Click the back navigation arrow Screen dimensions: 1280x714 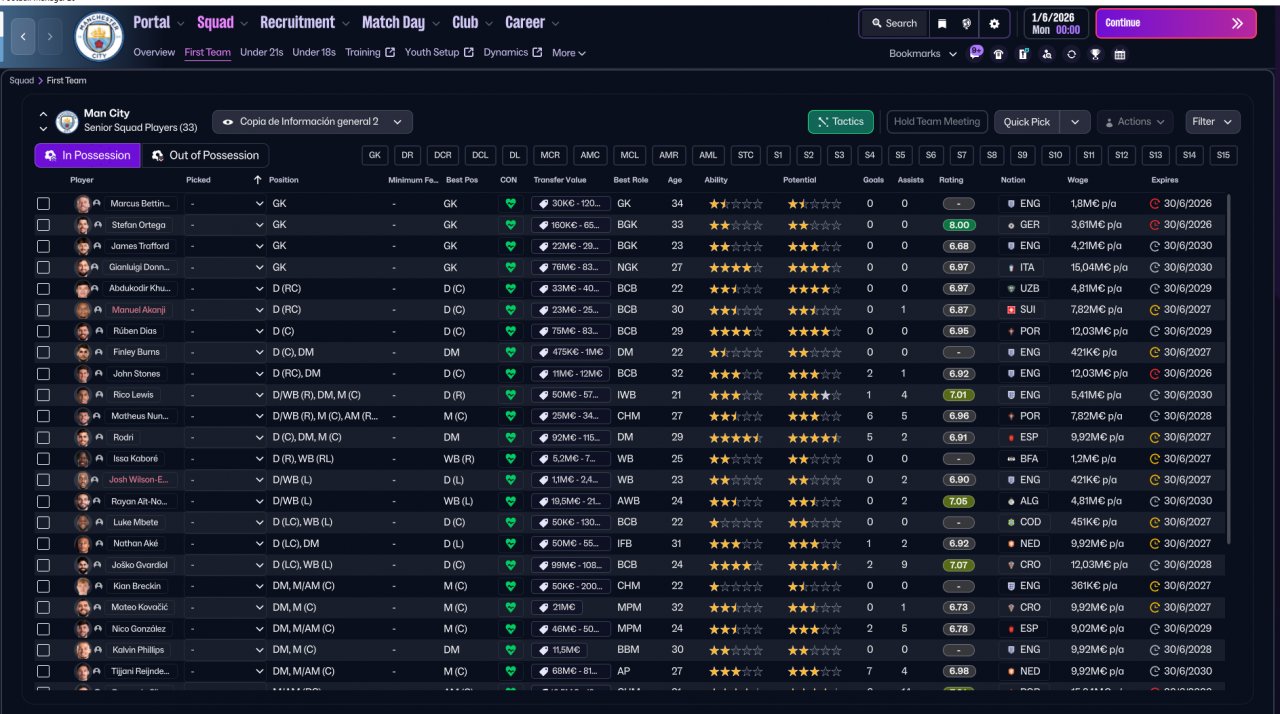(x=23, y=37)
